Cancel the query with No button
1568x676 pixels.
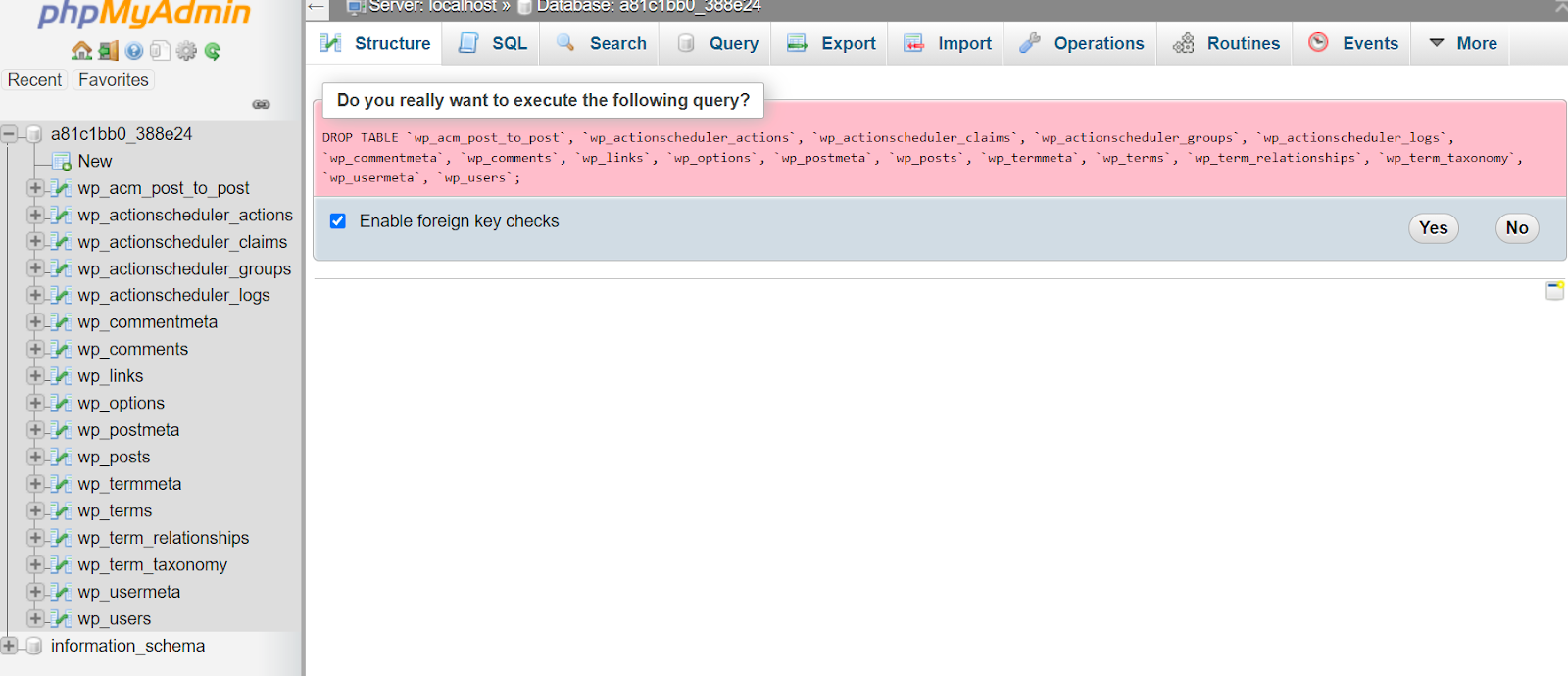[x=1517, y=228]
